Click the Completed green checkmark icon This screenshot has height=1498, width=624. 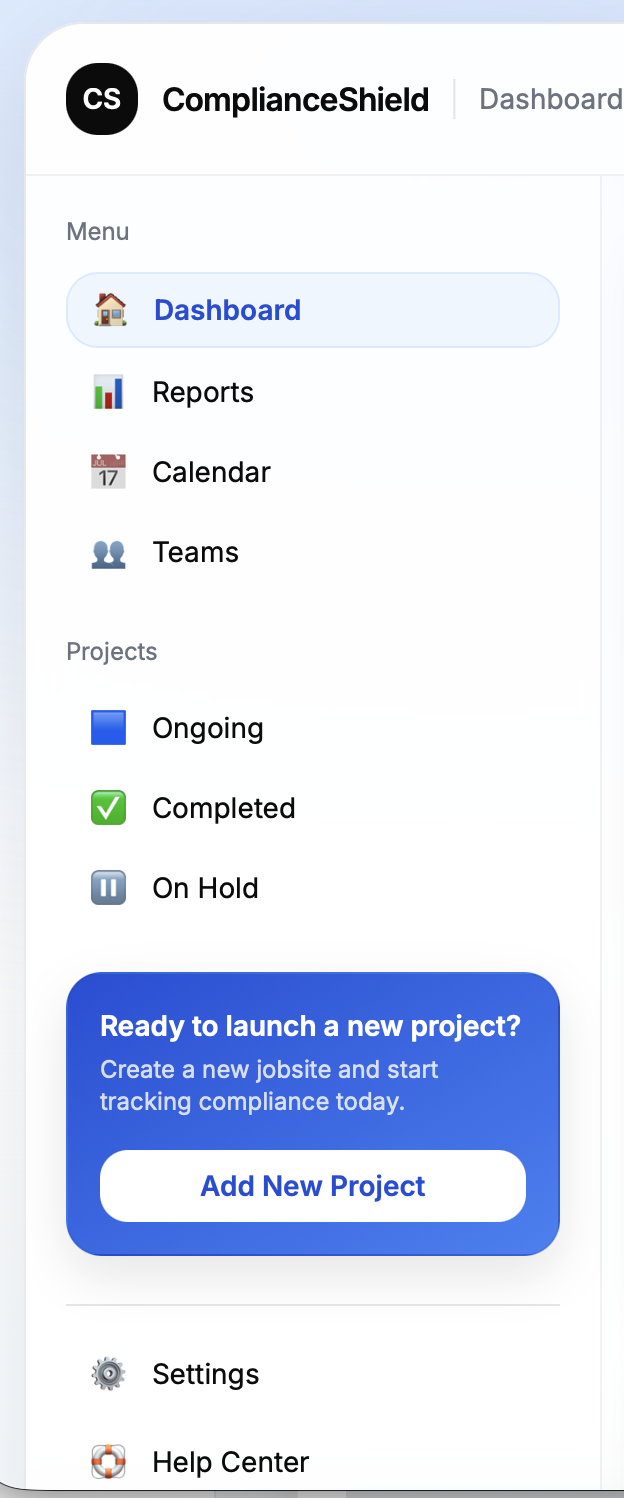coord(109,808)
